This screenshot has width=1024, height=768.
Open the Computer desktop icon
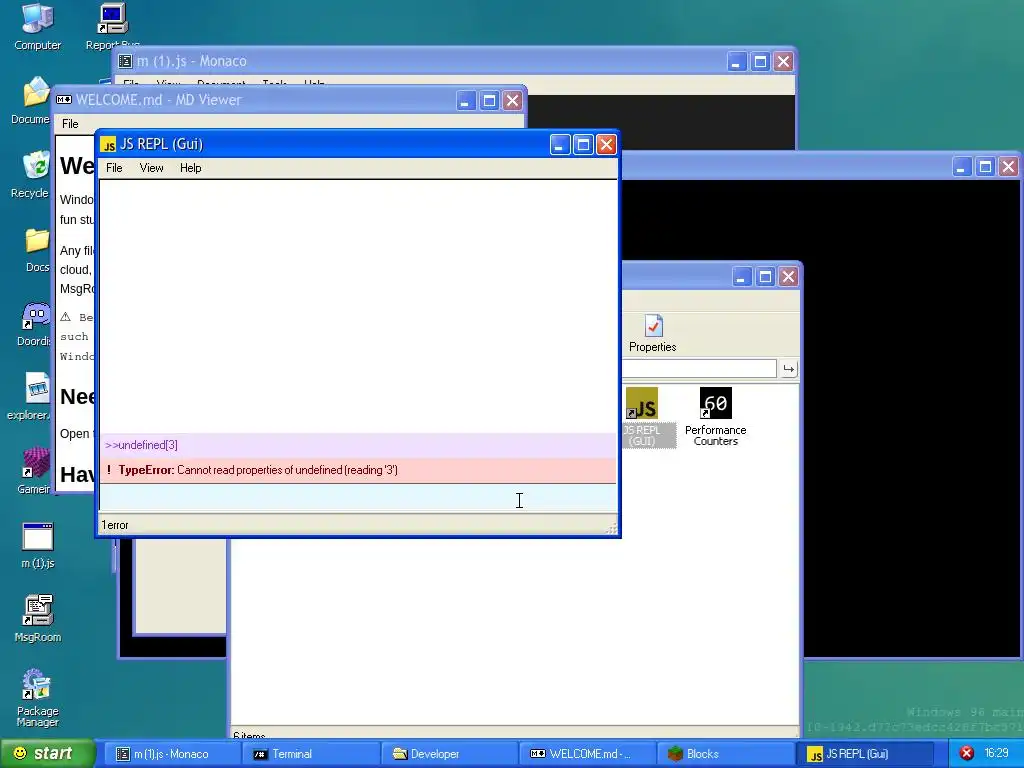pos(37,26)
